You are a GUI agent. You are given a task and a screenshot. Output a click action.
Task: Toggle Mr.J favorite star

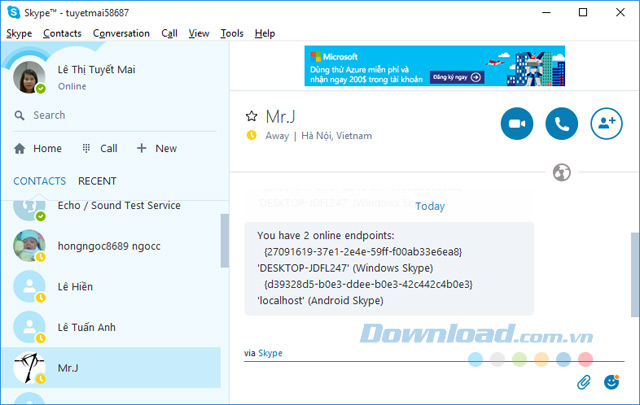coord(252,116)
